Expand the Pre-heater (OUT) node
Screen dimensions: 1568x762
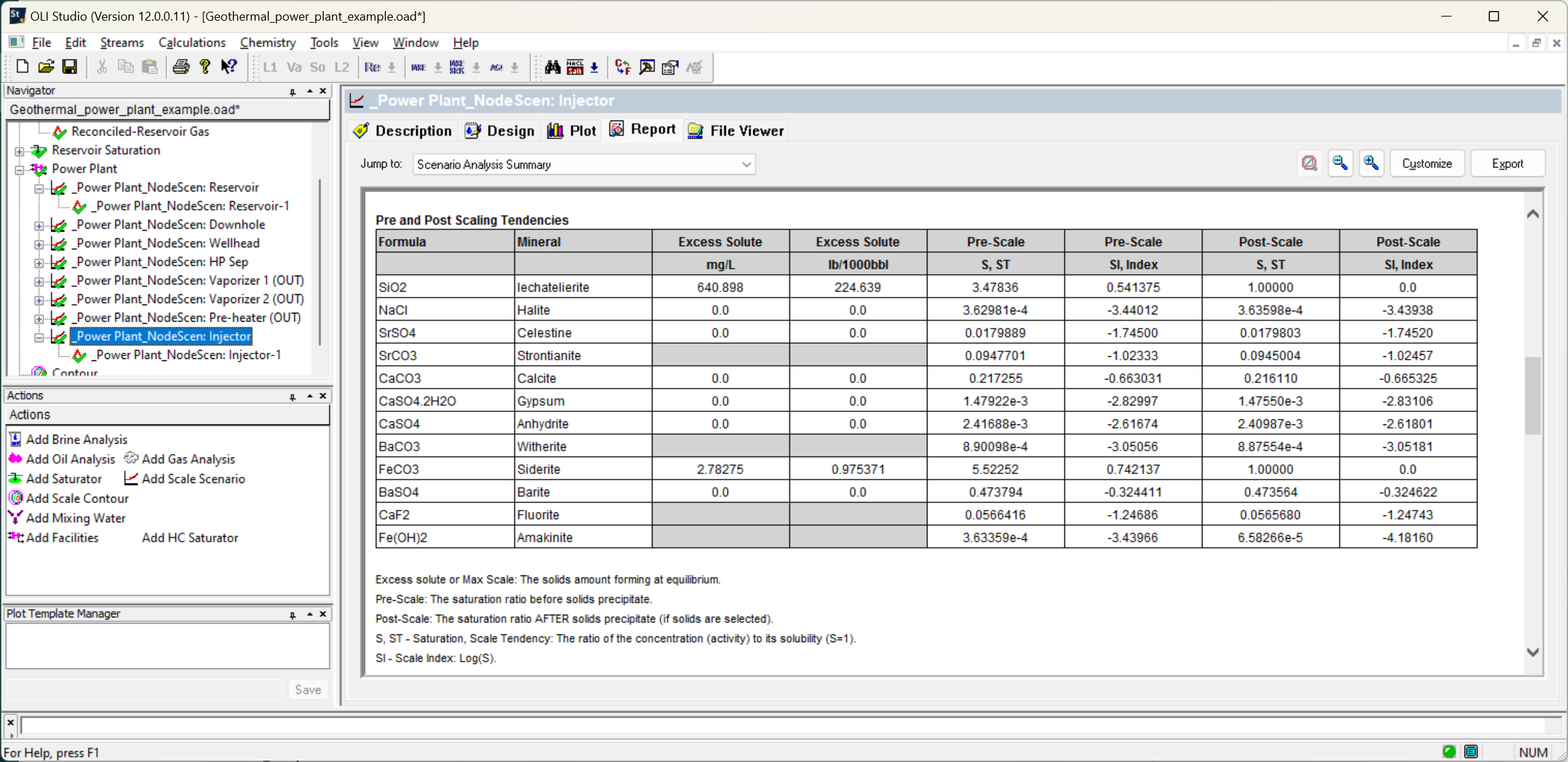click(x=39, y=318)
